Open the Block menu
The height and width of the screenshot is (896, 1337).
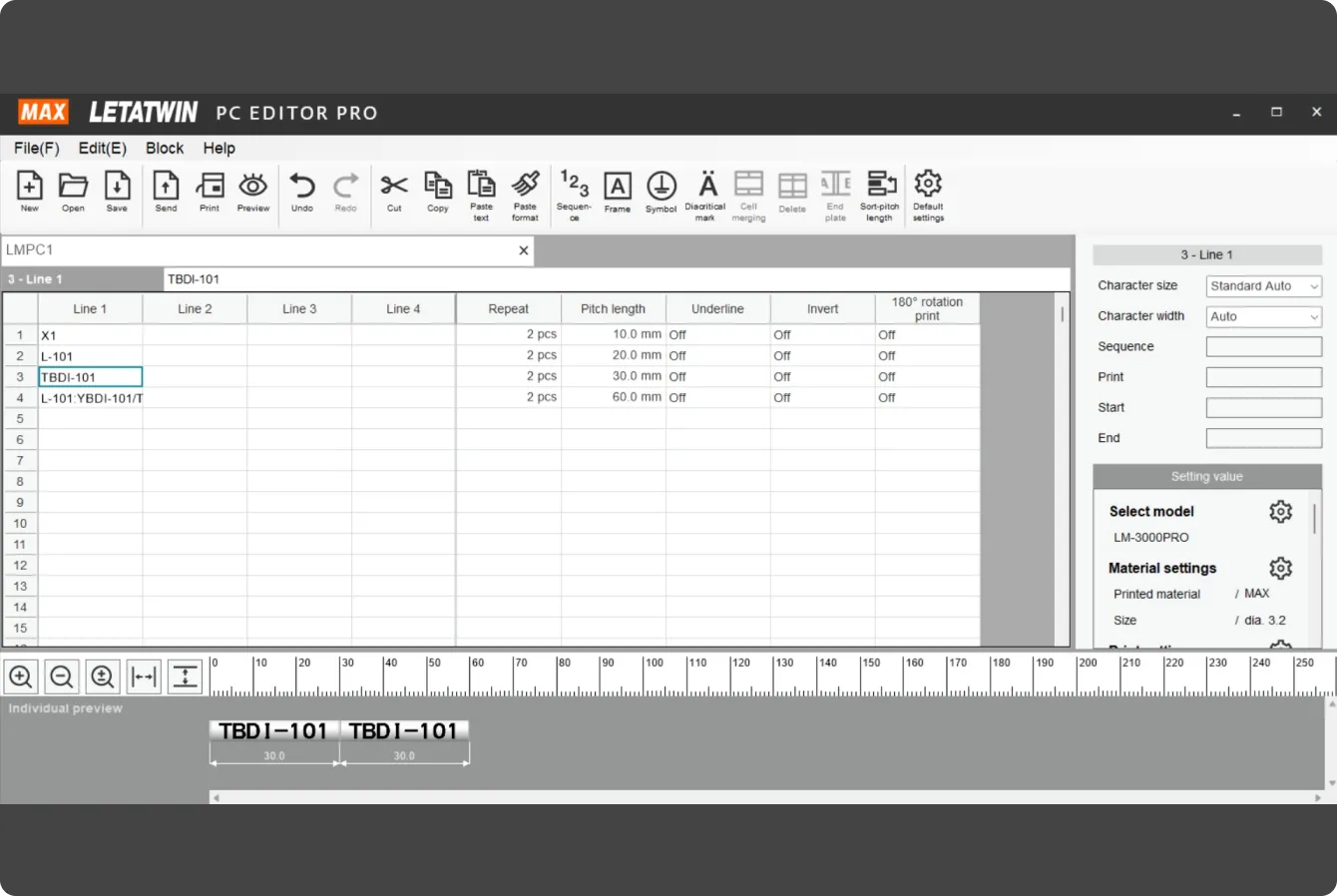165,148
